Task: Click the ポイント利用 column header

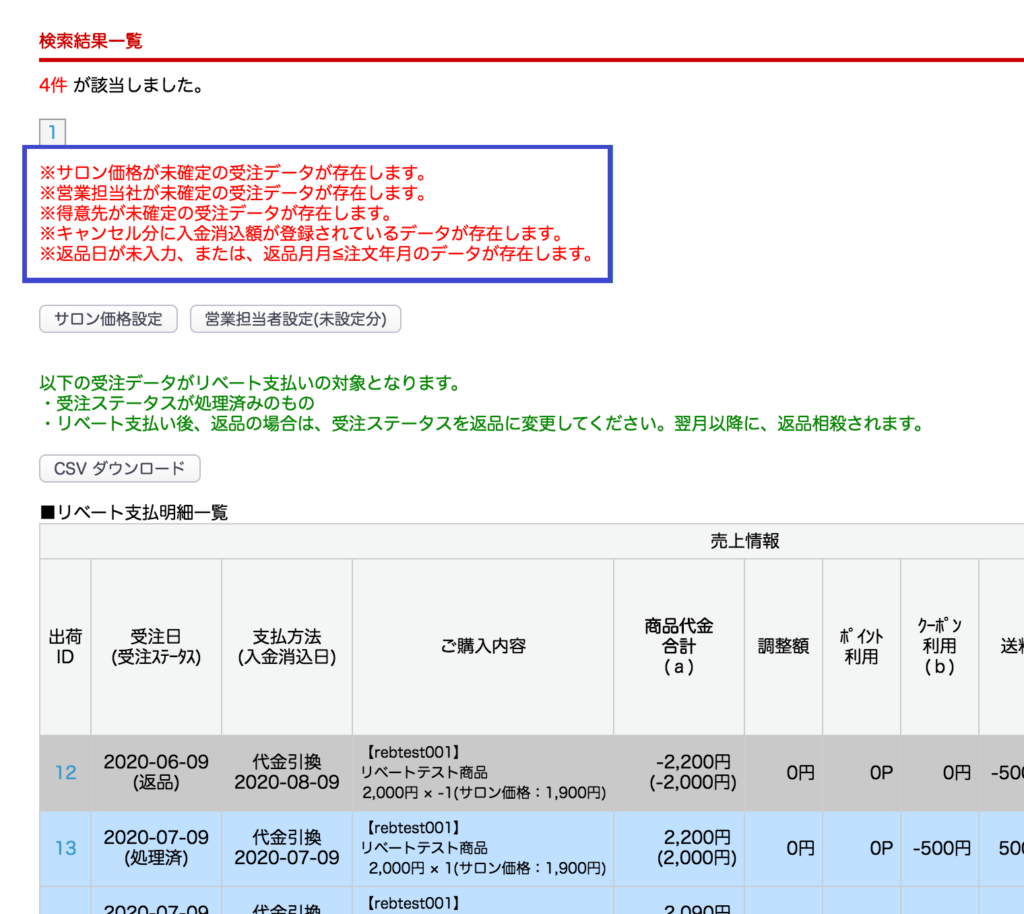Action: pyautogui.click(x=861, y=646)
